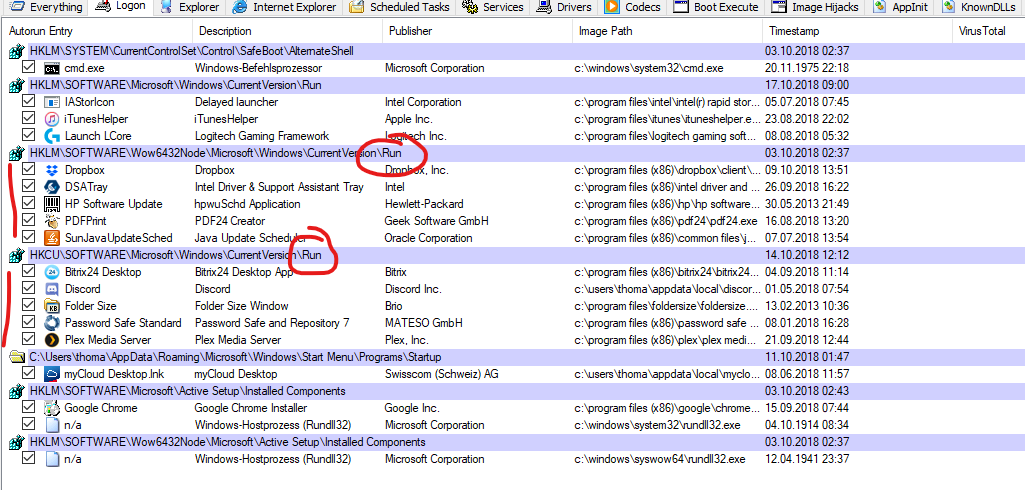The width and height of the screenshot is (1025, 492).
Task: Open the KnownDLLs tab
Action: 981,7
